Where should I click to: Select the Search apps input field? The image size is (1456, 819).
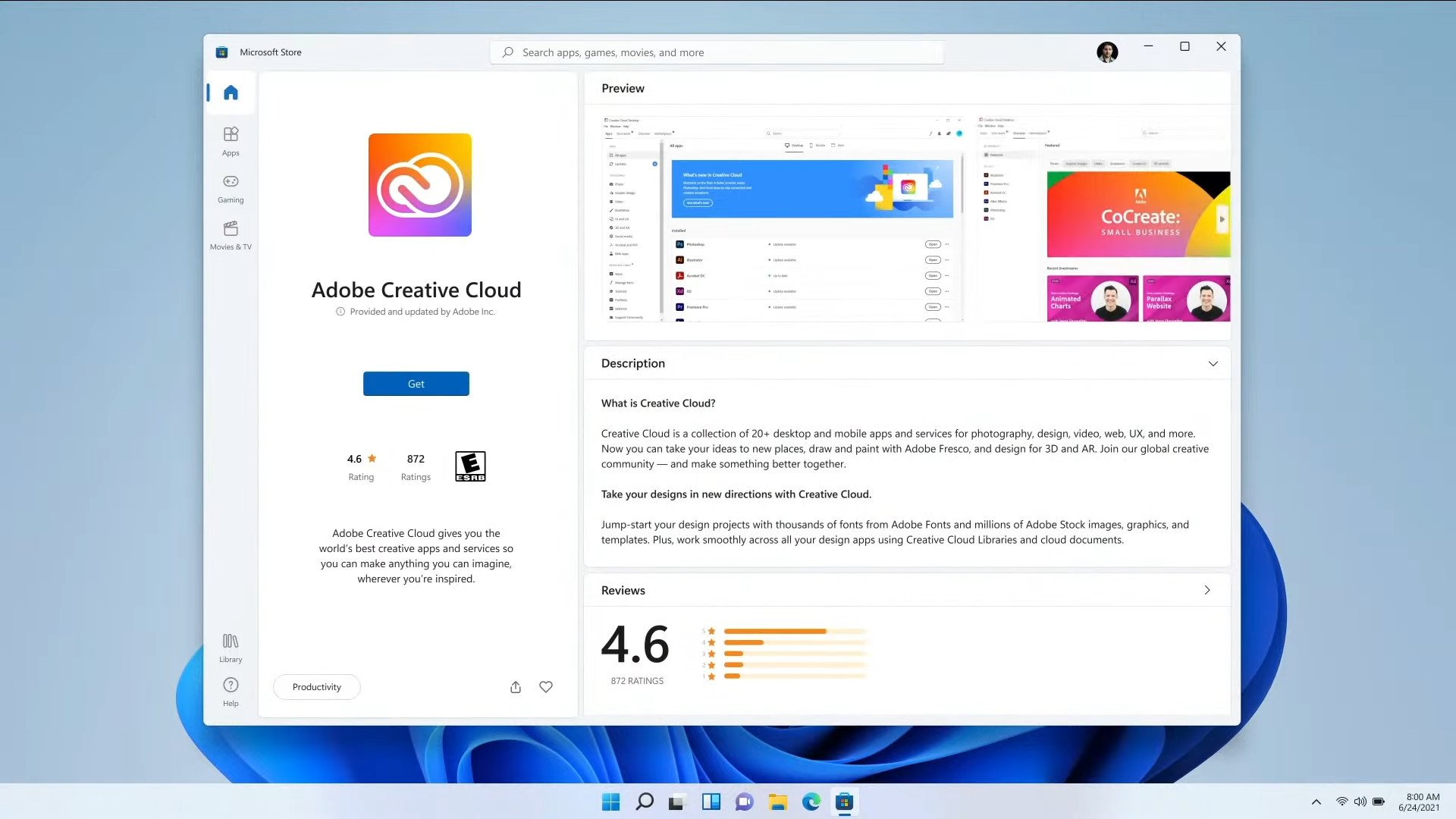click(x=716, y=52)
